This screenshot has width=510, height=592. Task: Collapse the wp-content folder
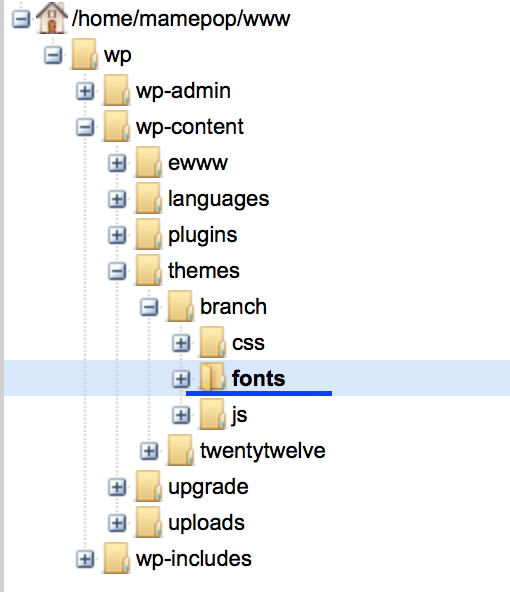tap(85, 127)
